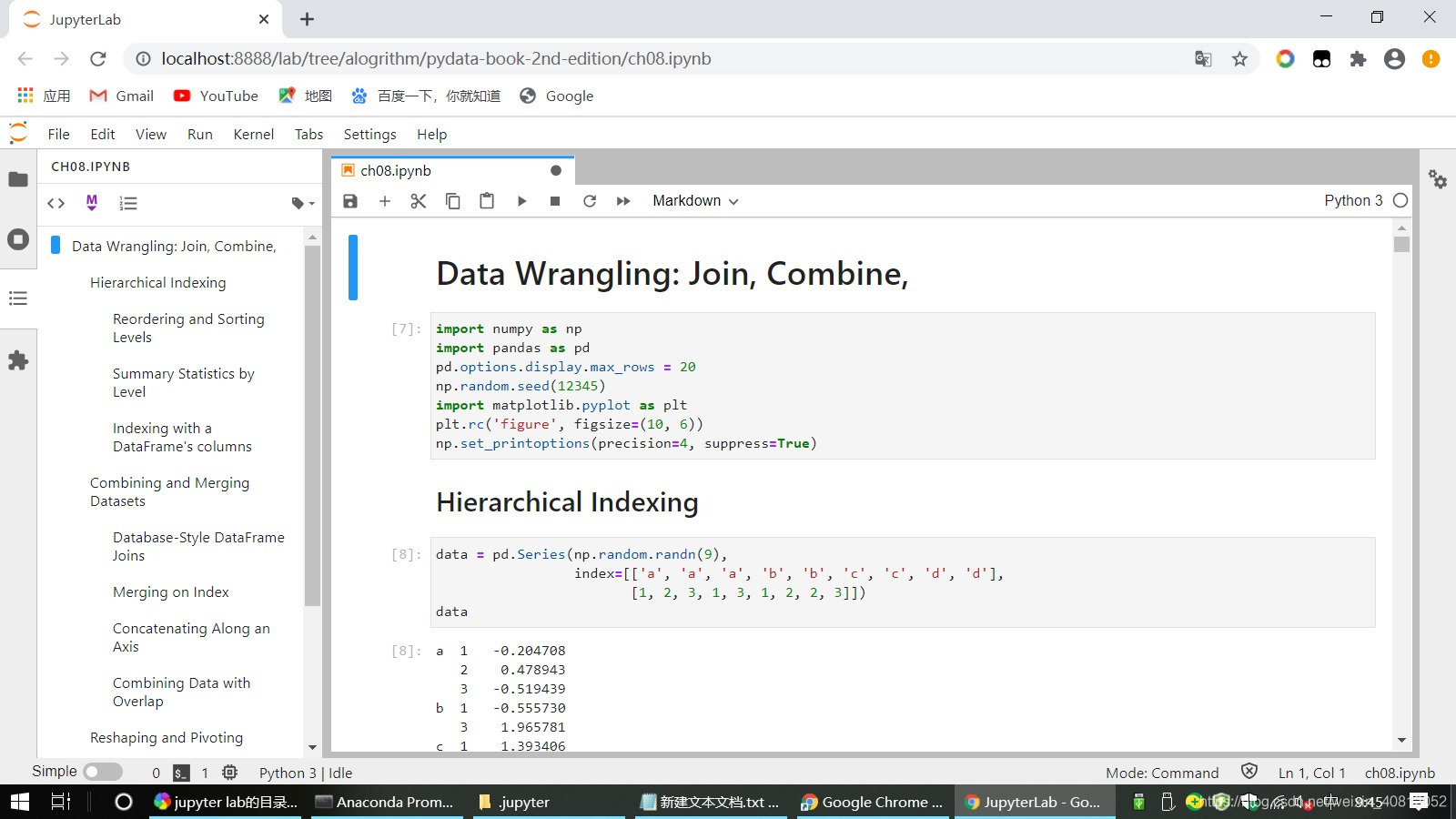Save the notebook
Image resolution: width=1456 pixels, height=819 pixels.
pyautogui.click(x=349, y=201)
